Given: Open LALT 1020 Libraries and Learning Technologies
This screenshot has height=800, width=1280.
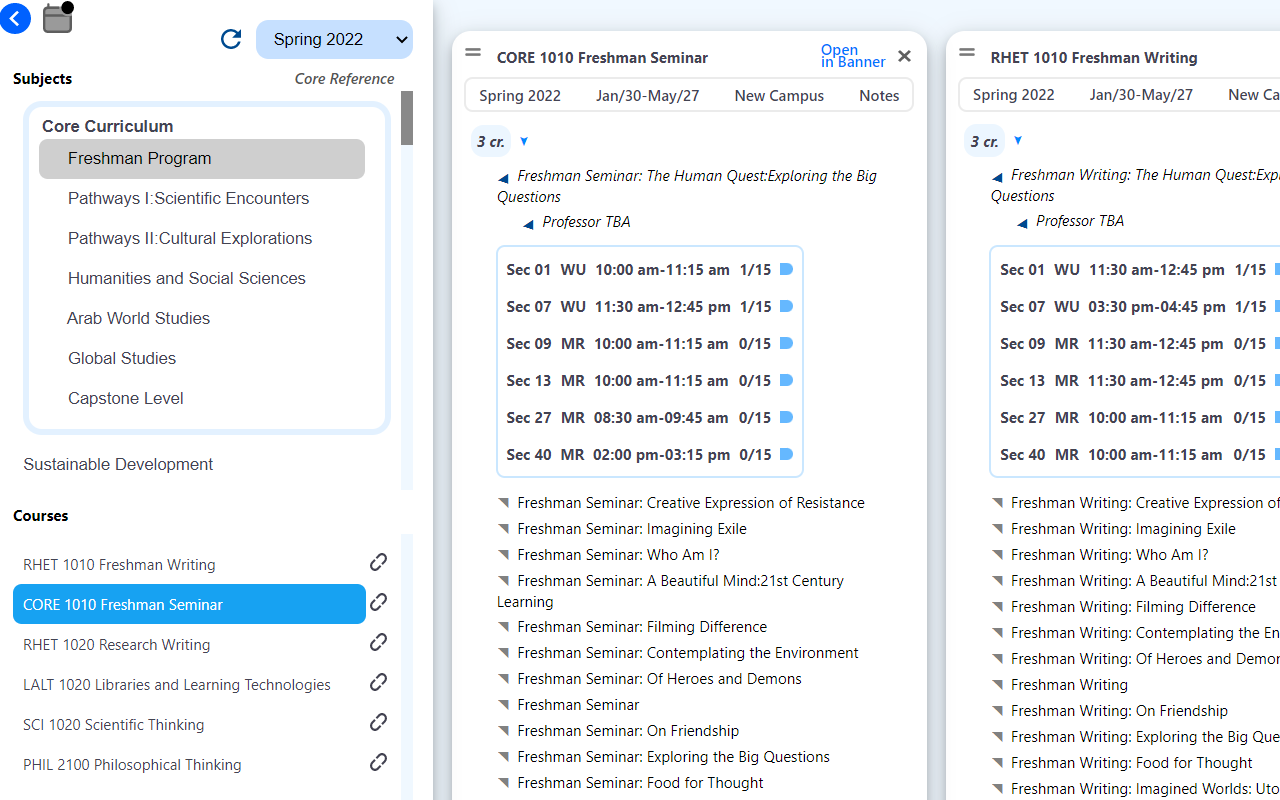Looking at the screenshot, I should pyautogui.click(x=189, y=684).
